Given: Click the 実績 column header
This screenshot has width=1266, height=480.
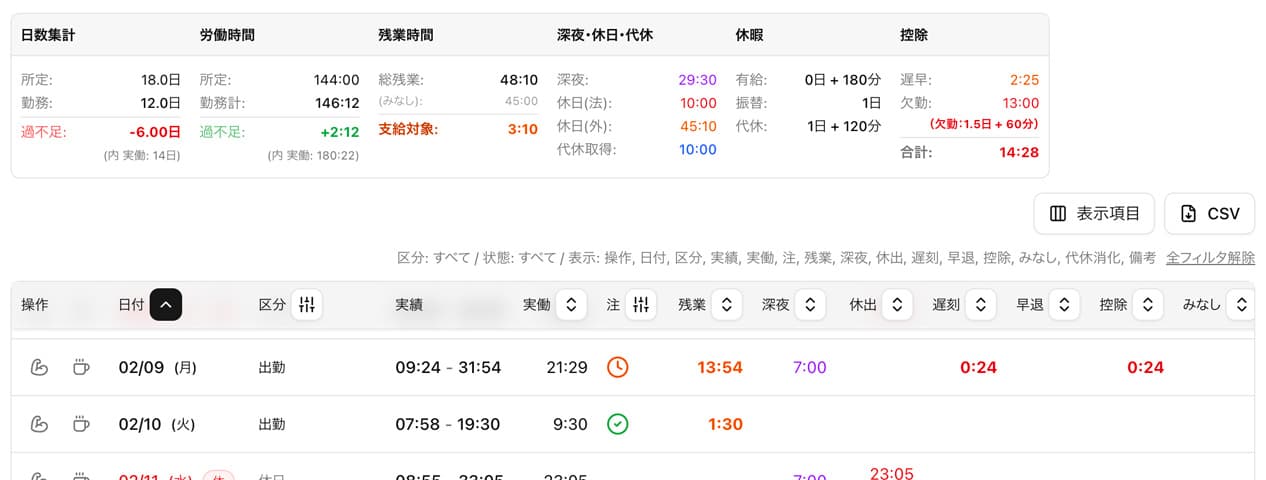Looking at the screenshot, I should click(x=409, y=304).
